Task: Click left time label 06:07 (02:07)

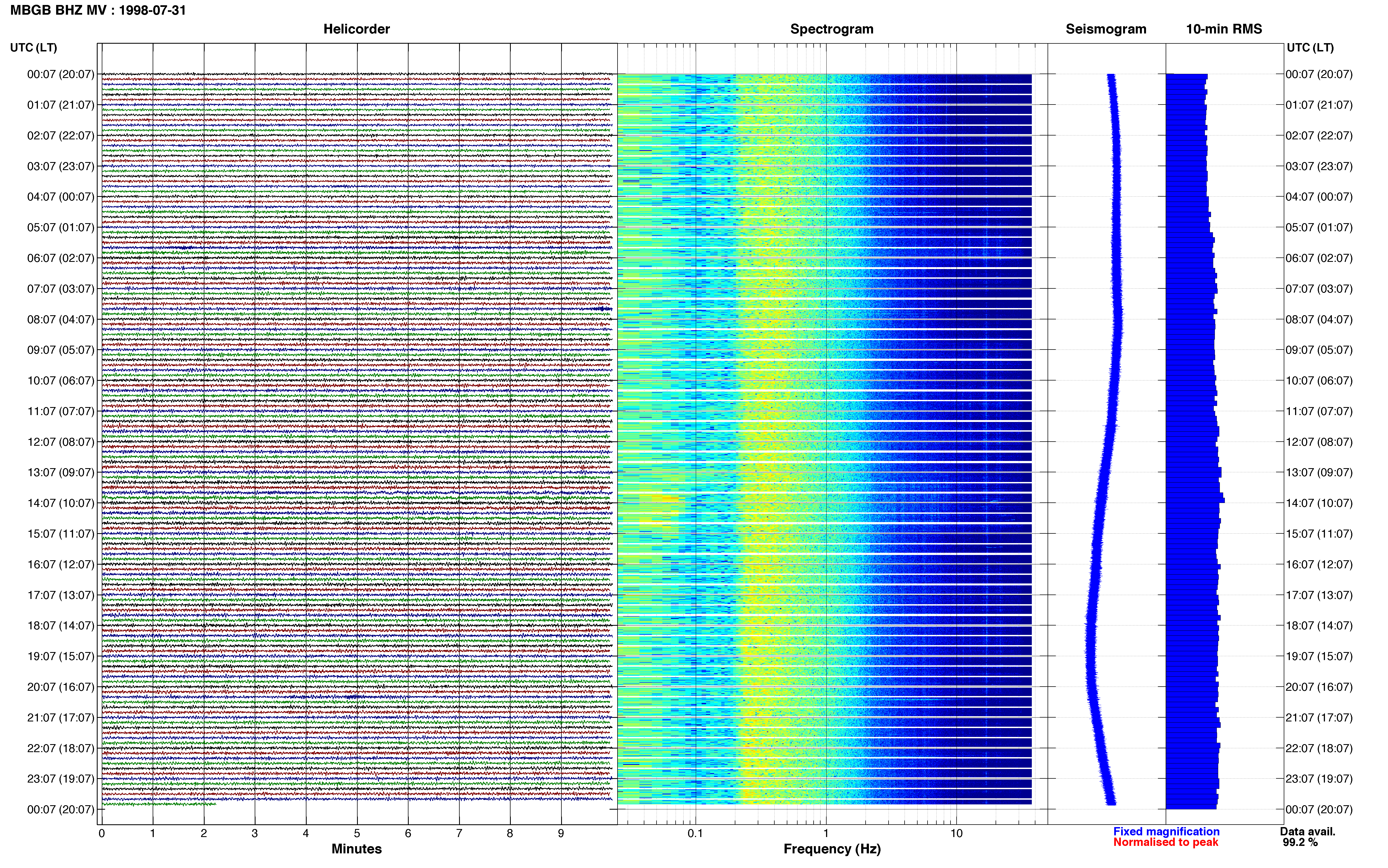Action: tap(60, 258)
